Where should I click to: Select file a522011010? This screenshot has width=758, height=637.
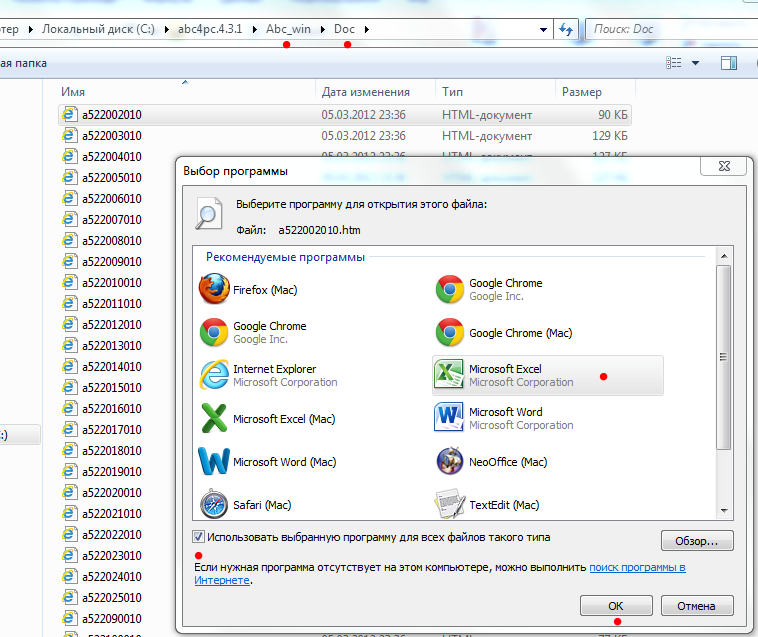[x=112, y=304]
